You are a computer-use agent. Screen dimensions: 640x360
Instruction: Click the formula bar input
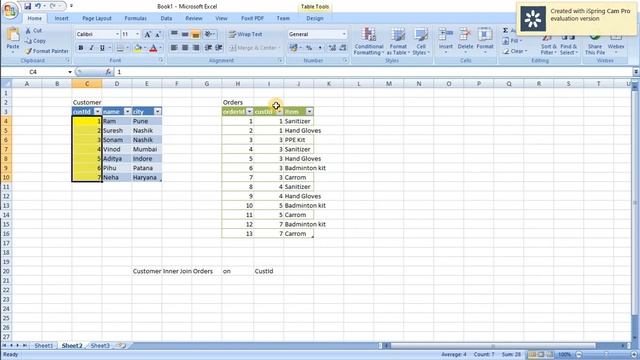[x=373, y=72]
